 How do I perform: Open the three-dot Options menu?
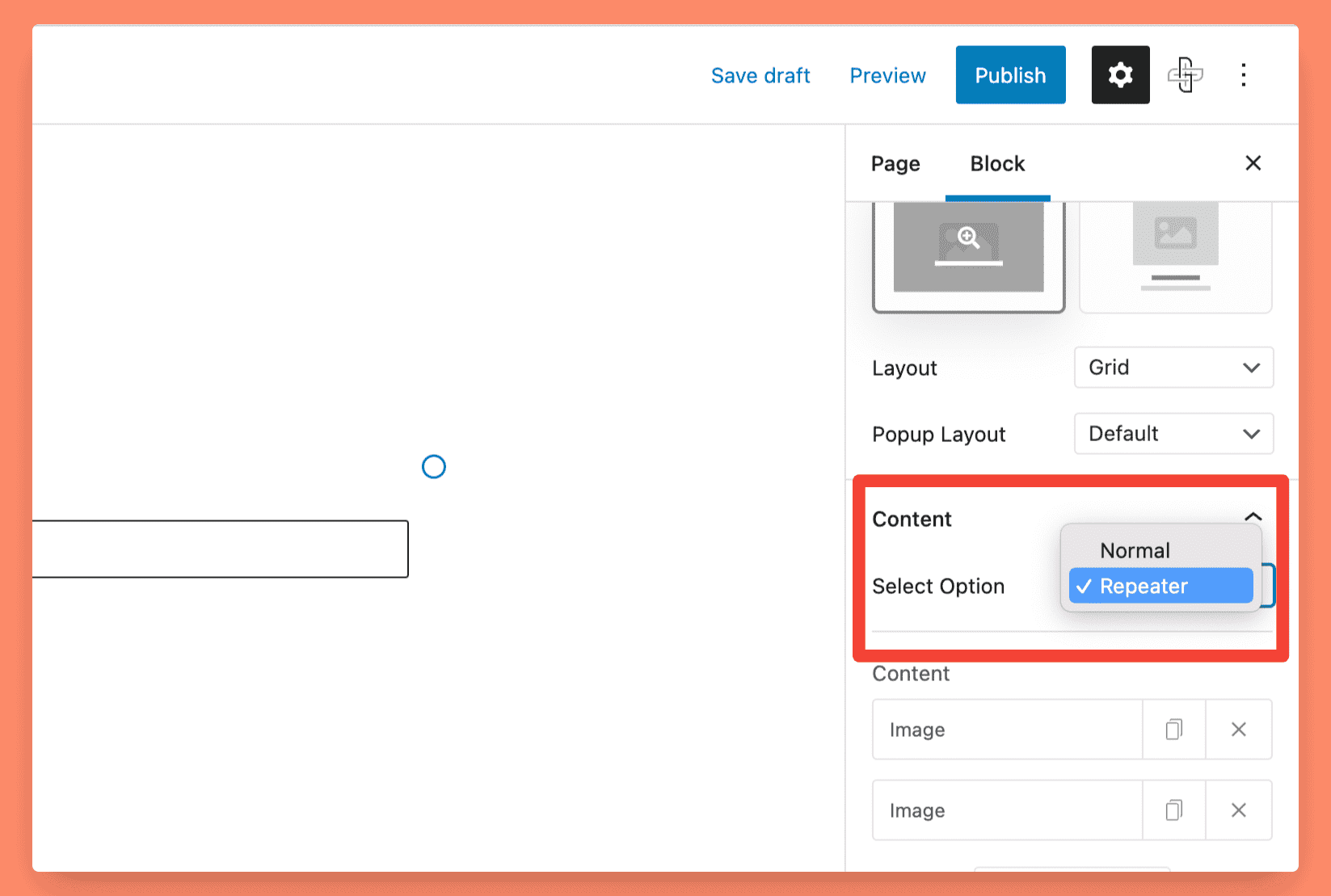(x=1243, y=74)
